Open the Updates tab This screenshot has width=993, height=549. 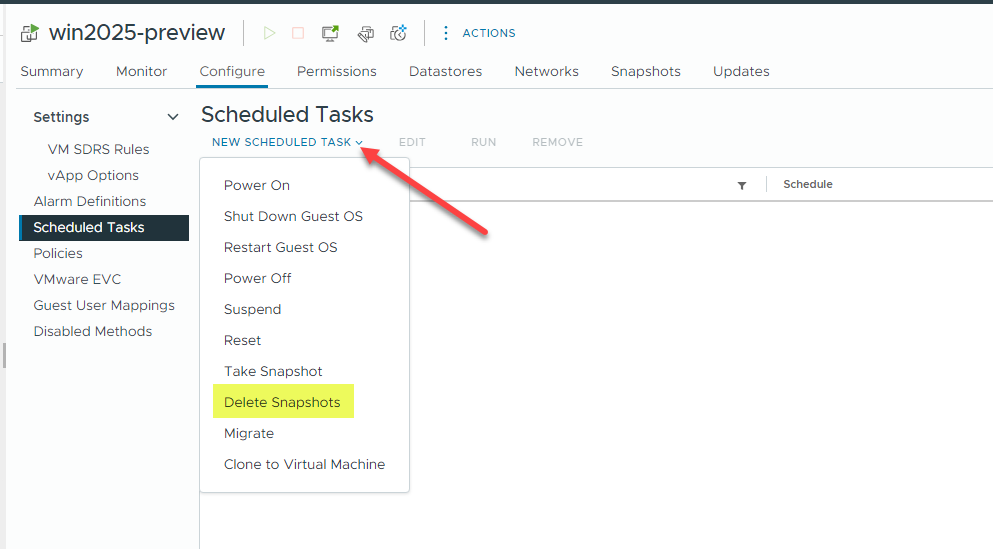point(741,72)
